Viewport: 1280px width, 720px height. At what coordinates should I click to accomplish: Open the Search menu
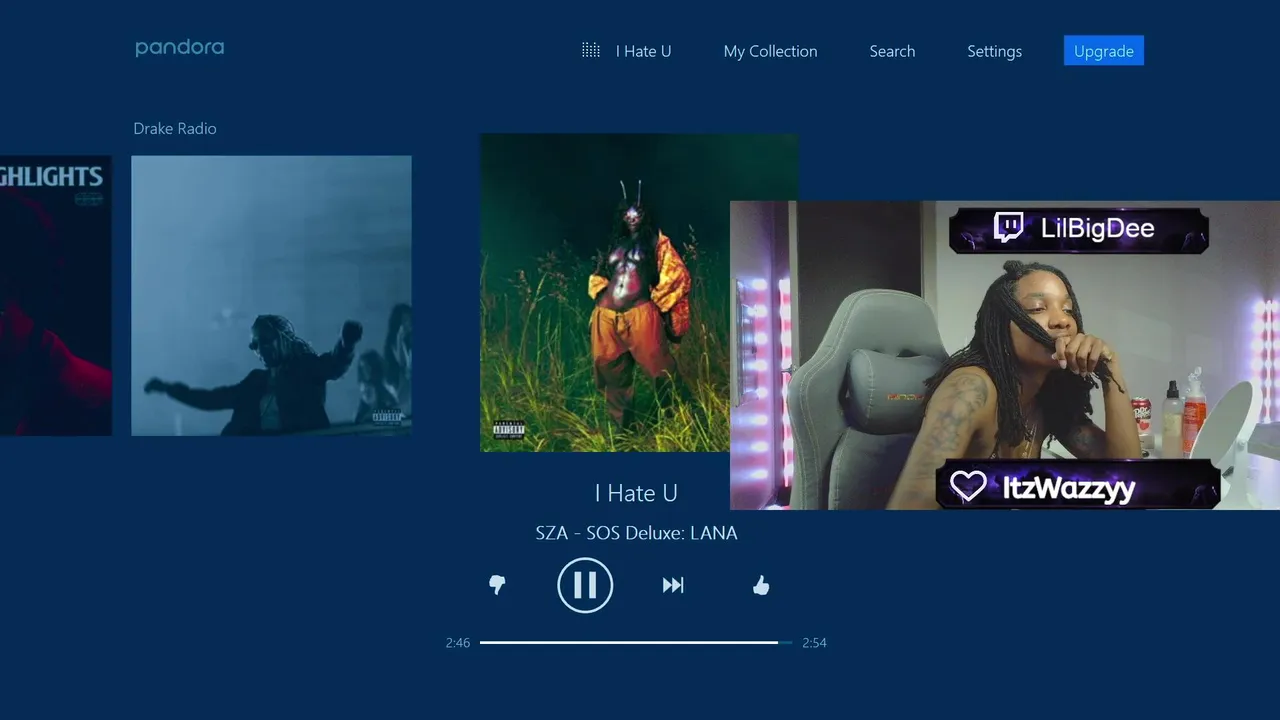(892, 51)
